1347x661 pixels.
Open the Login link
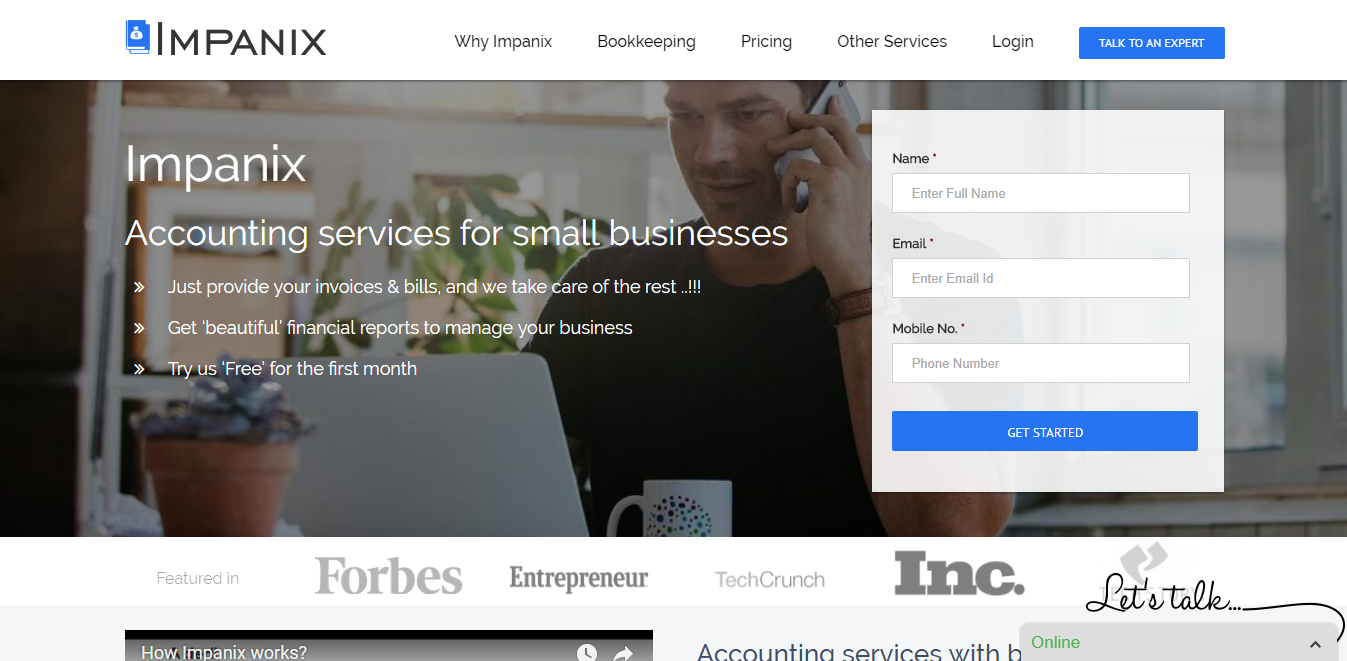[1013, 42]
